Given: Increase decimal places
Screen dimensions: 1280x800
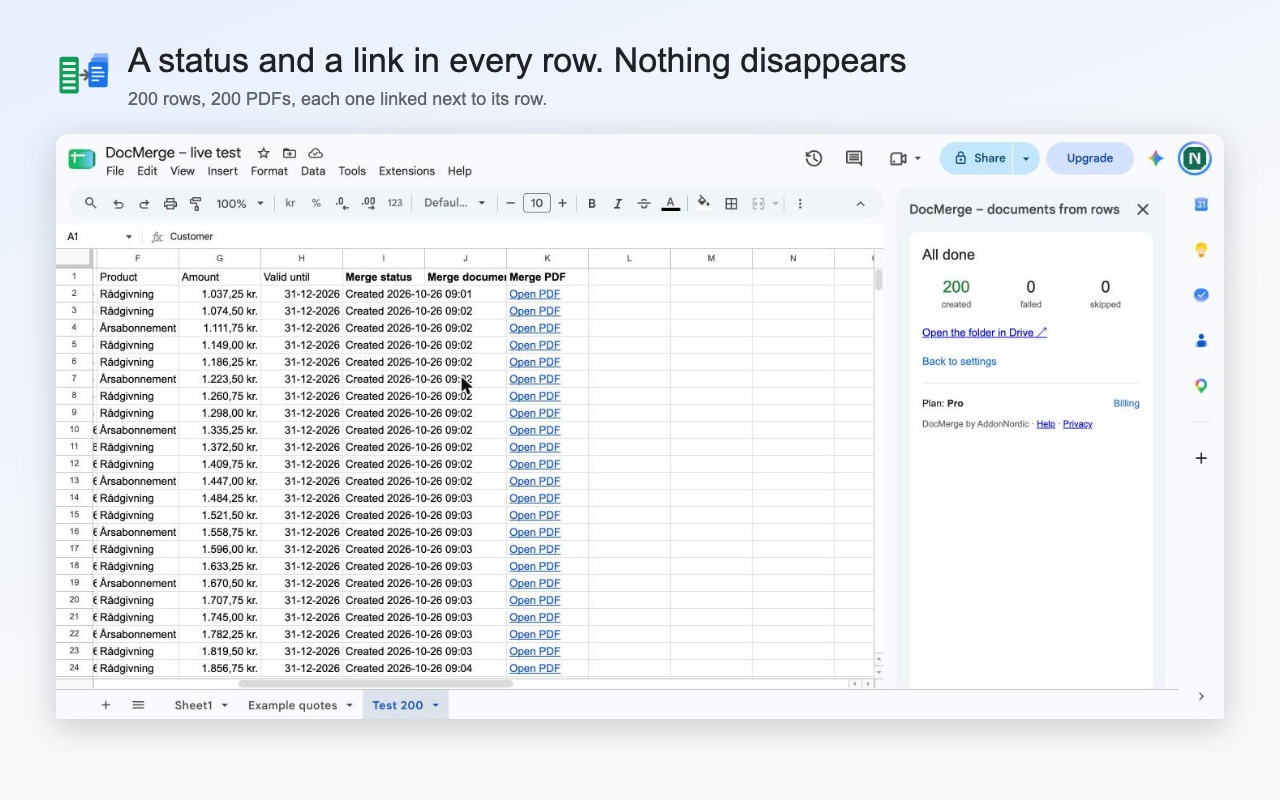Looking at the screenshot, I should pos(368,203).
